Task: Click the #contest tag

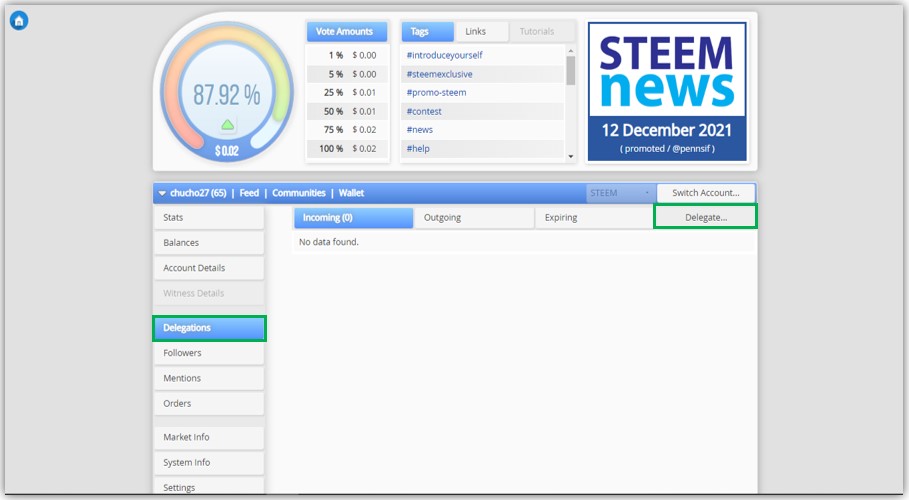Action: (424, 111)
